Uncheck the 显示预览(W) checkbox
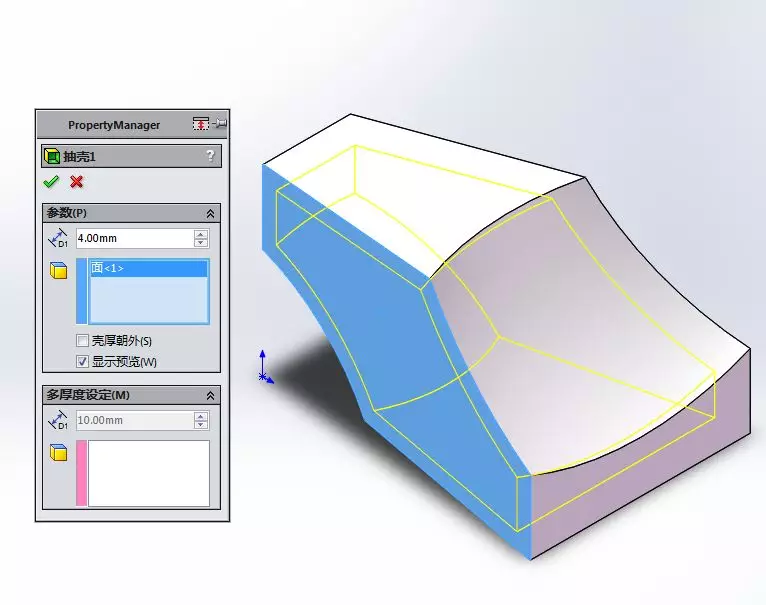Screen dimensions: 766x605 [x=83, y=361]
